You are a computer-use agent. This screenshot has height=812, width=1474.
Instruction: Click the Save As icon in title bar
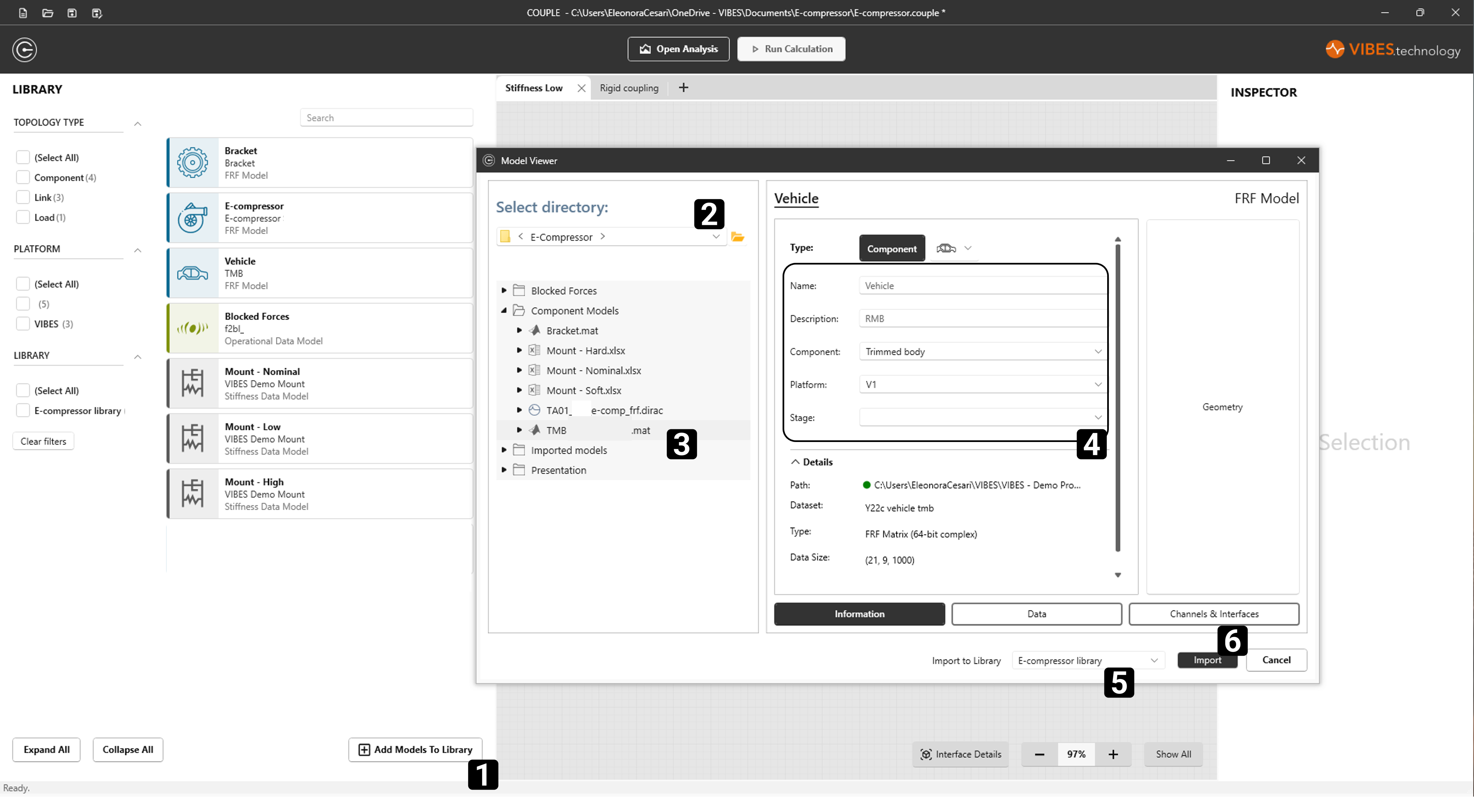[x=97, y=13]
